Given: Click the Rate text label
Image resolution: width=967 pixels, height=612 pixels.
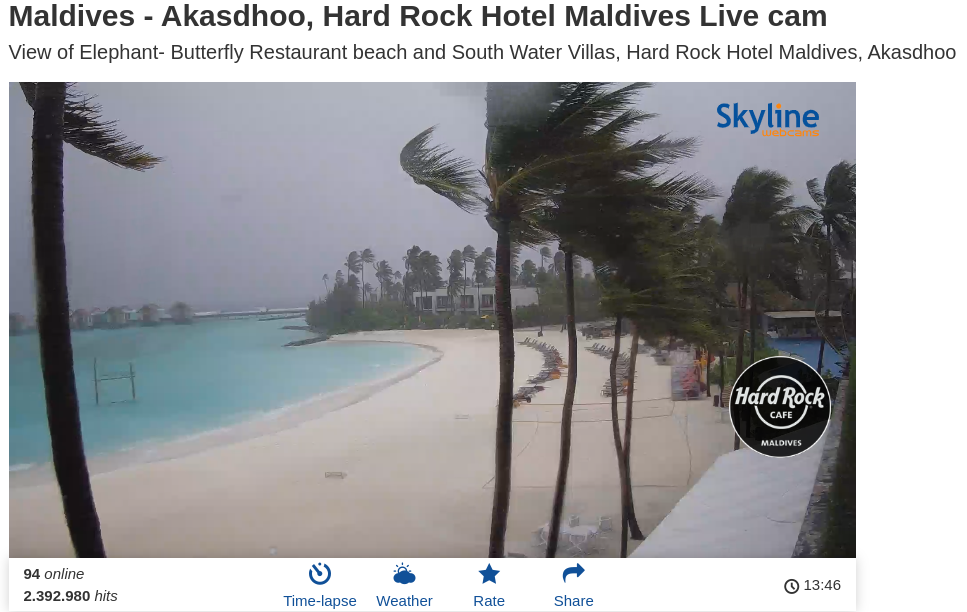Looking at the screenshot, I should tap(489, 601).
